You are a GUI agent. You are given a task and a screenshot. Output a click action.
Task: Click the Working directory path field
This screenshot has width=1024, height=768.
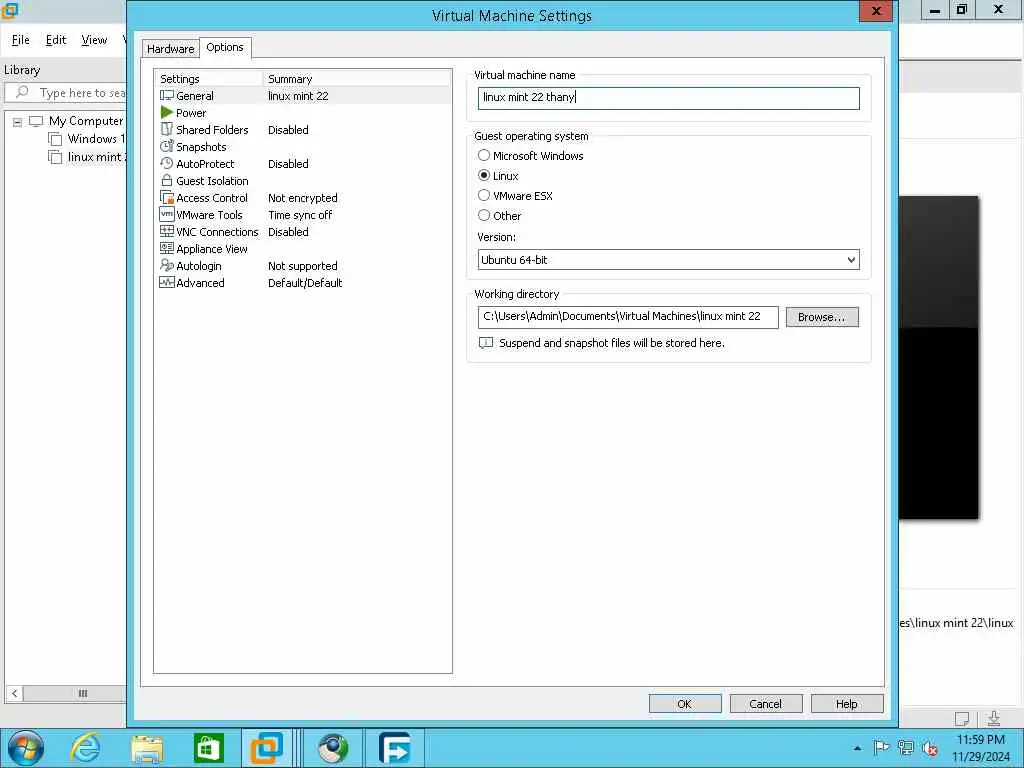[628, 317]
